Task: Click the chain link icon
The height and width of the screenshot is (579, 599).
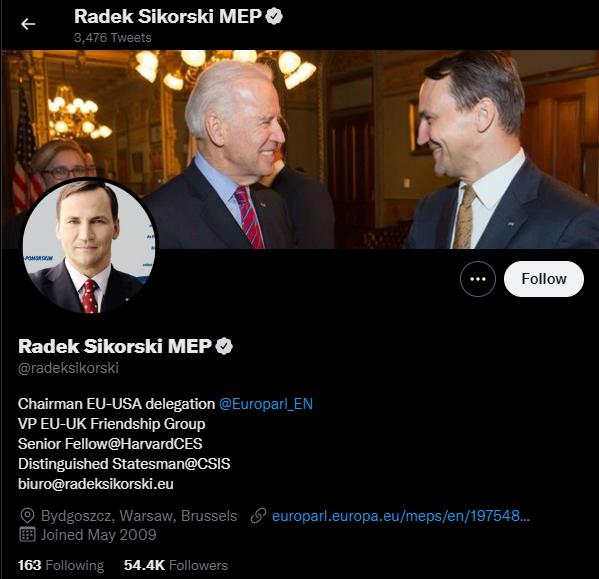Action: tap(258, 516)
